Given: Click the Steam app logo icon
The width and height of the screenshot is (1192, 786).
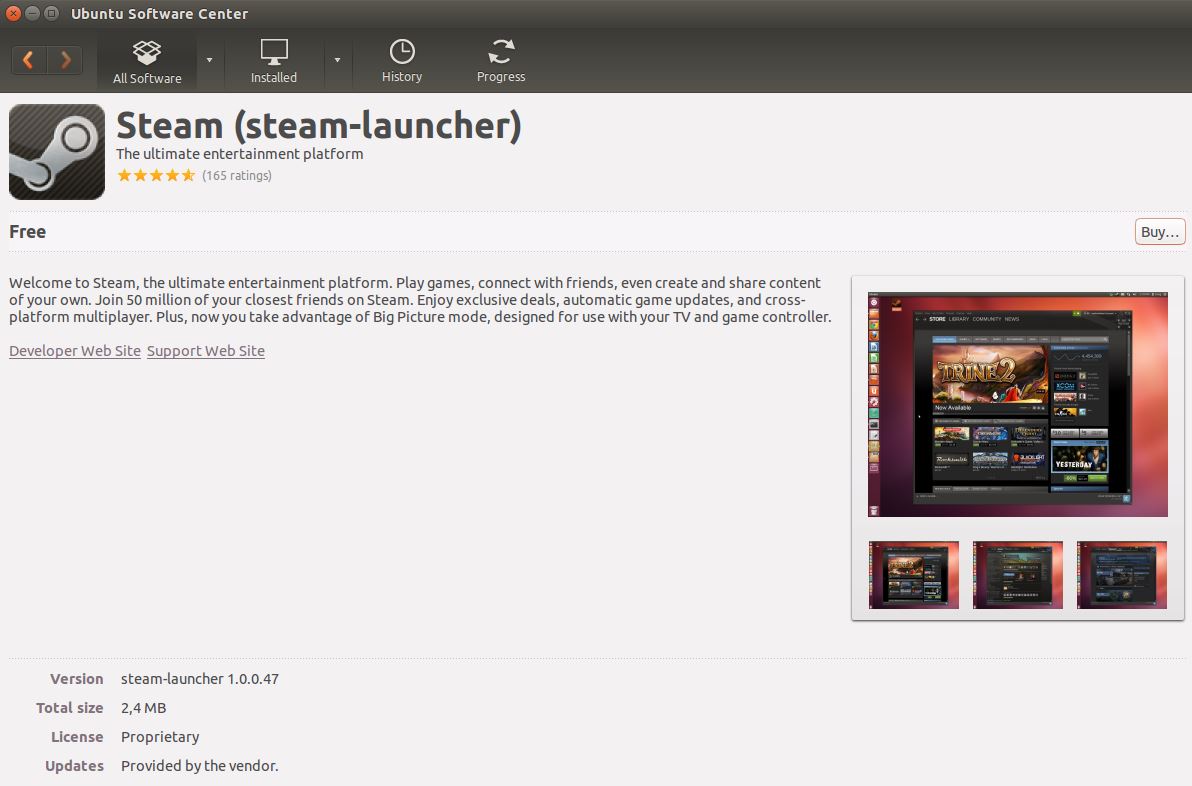Looking at the screenshot, I should (x=57, y=152).
